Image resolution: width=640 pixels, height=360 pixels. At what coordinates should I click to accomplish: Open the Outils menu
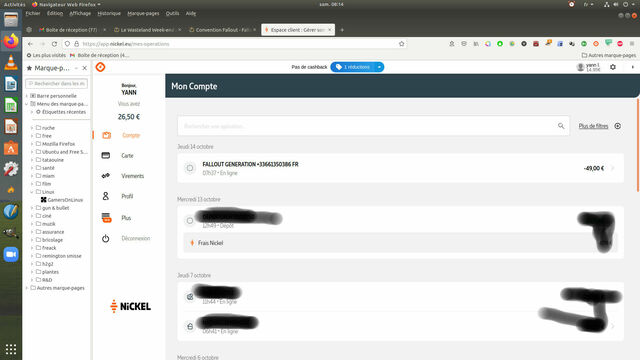(172, 13)
